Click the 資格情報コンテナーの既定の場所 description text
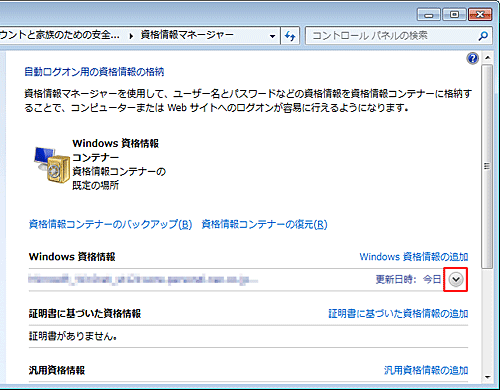500x390 pixels. tap(119, 178)
